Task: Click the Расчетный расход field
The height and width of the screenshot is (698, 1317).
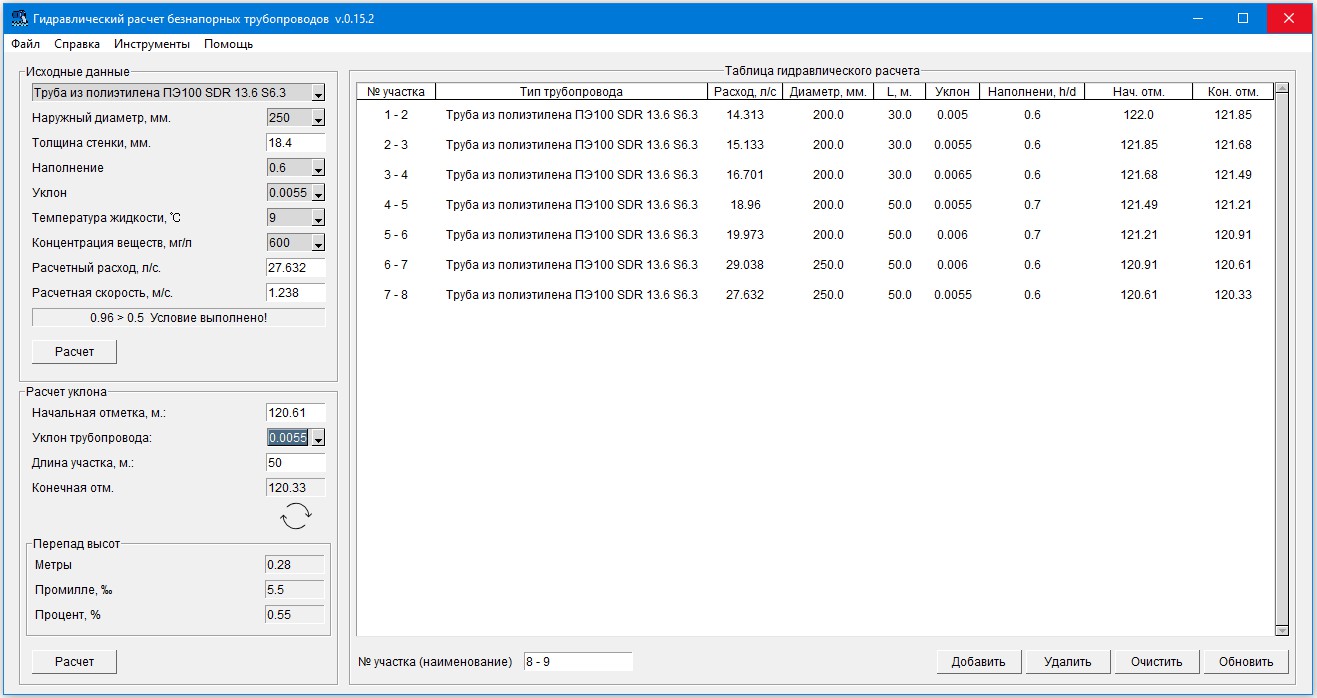Action: pyautogui.click(x=296, y=268)
